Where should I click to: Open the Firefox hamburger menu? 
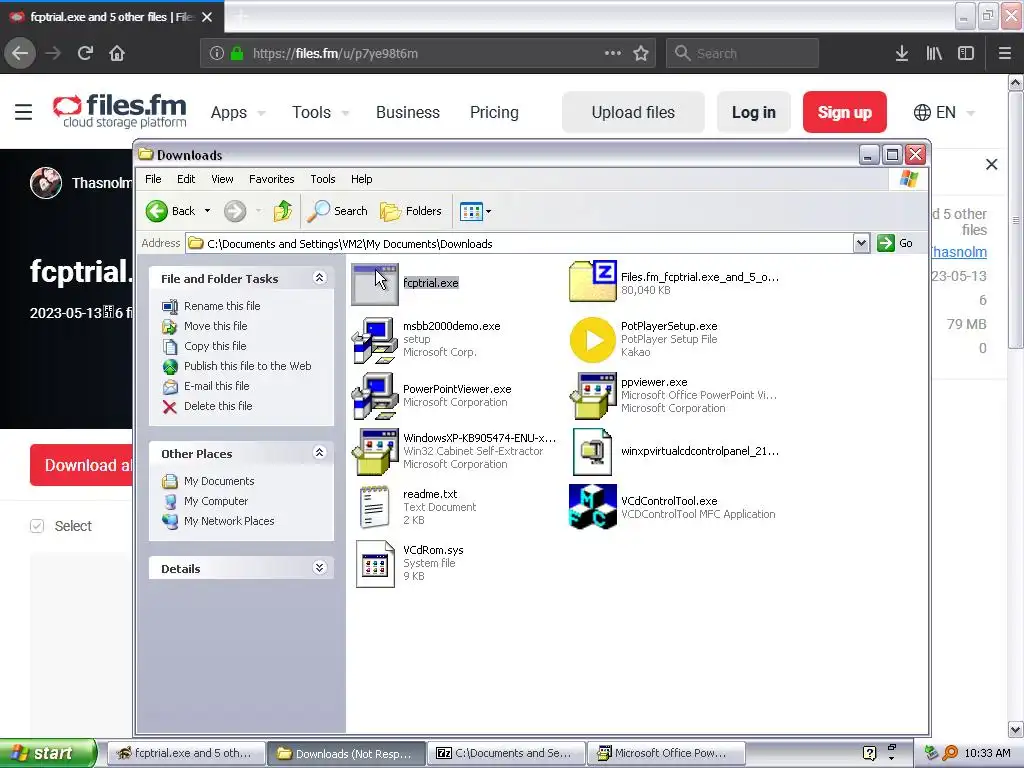click(1004, 53)
